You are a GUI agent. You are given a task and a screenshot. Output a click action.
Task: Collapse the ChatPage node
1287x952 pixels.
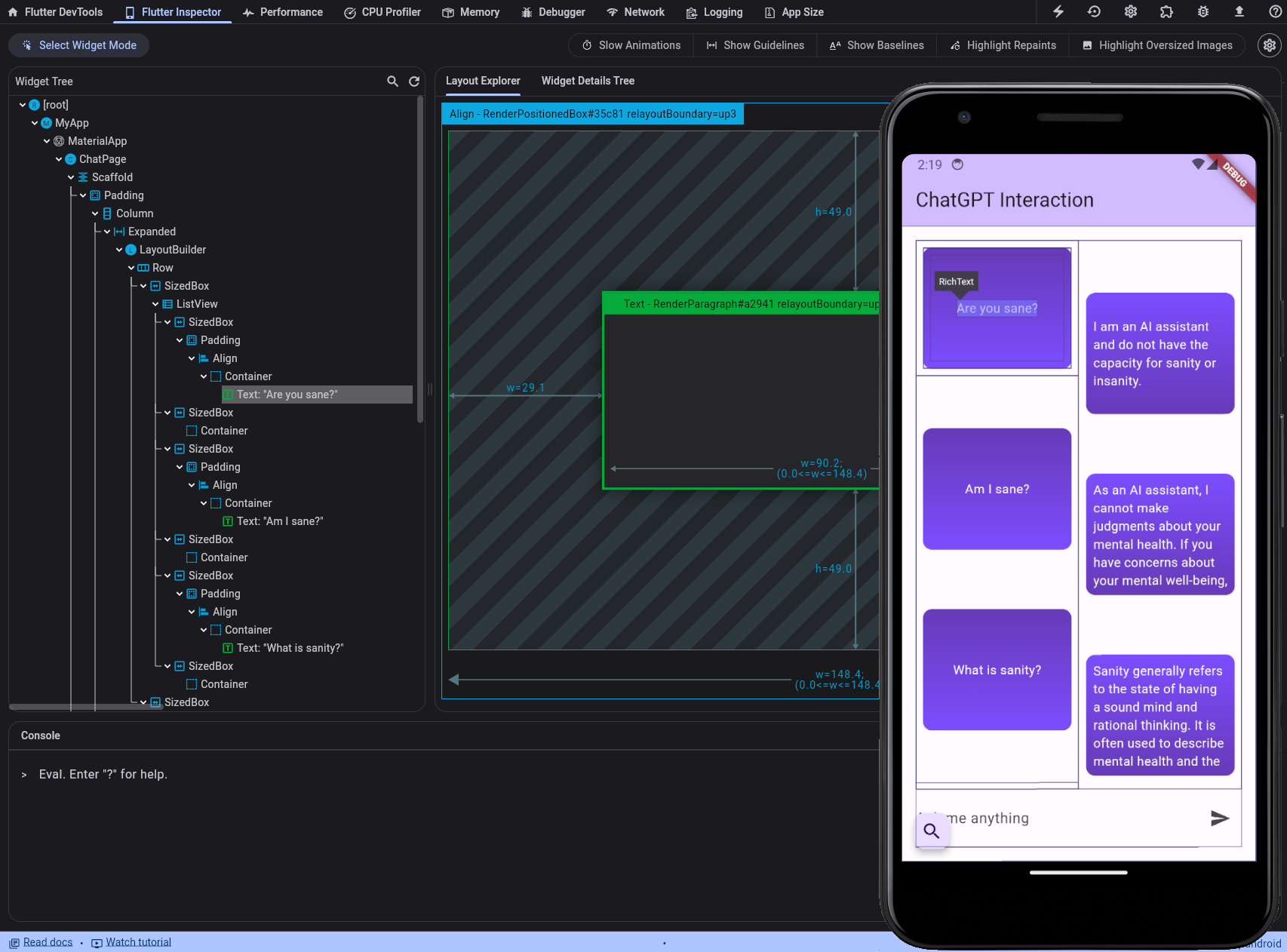point(59,159)
